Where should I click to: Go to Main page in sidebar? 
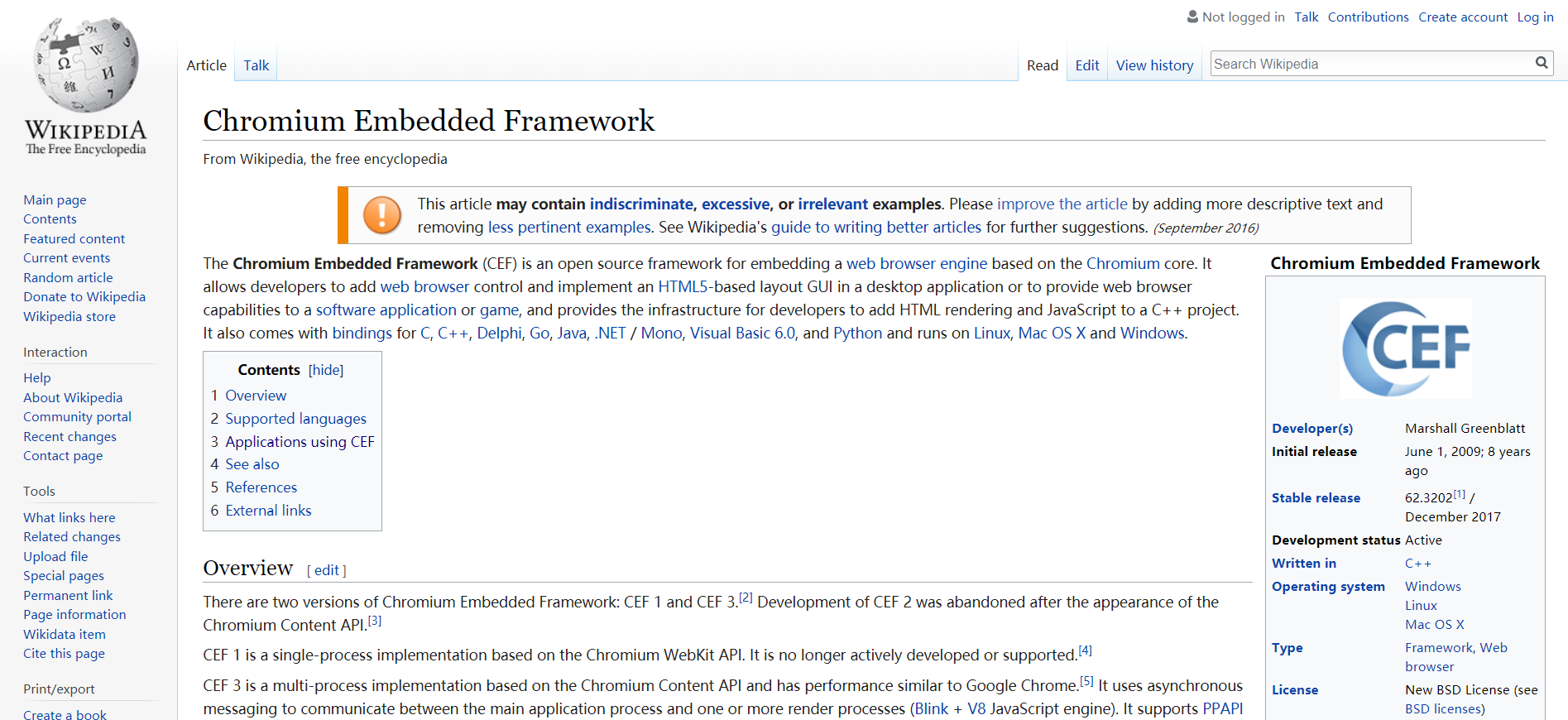click(x=55, y=199)
